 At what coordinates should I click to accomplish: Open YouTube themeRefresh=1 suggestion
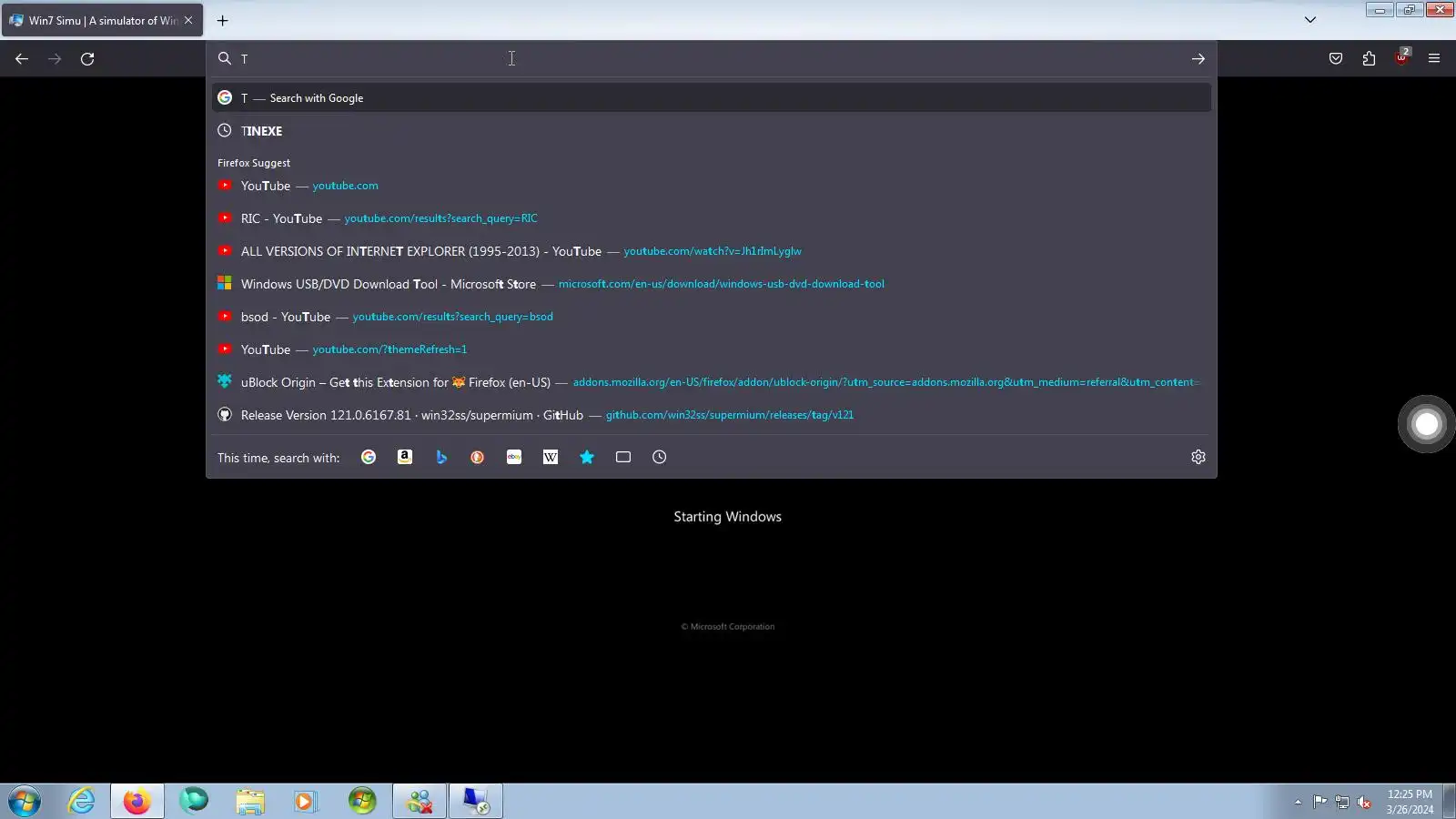[x=712, y=349]
